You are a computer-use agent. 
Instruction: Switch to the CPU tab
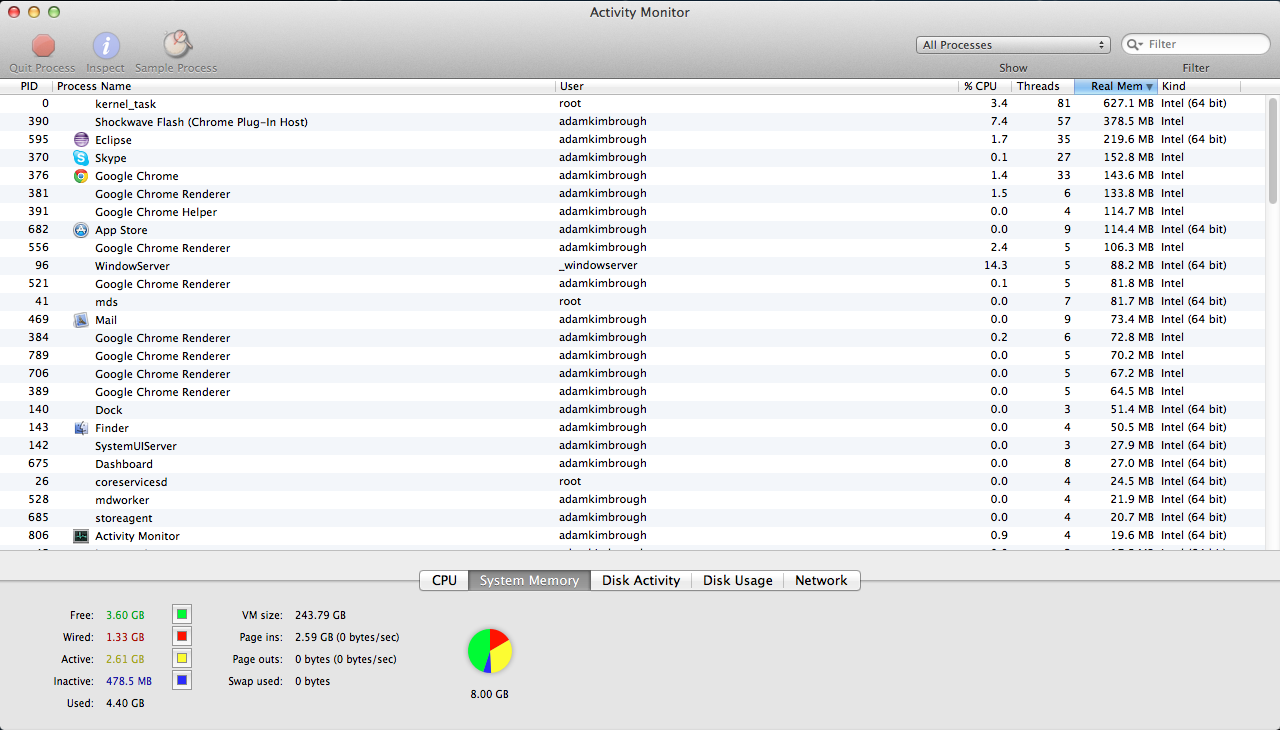tap(444, 580)
